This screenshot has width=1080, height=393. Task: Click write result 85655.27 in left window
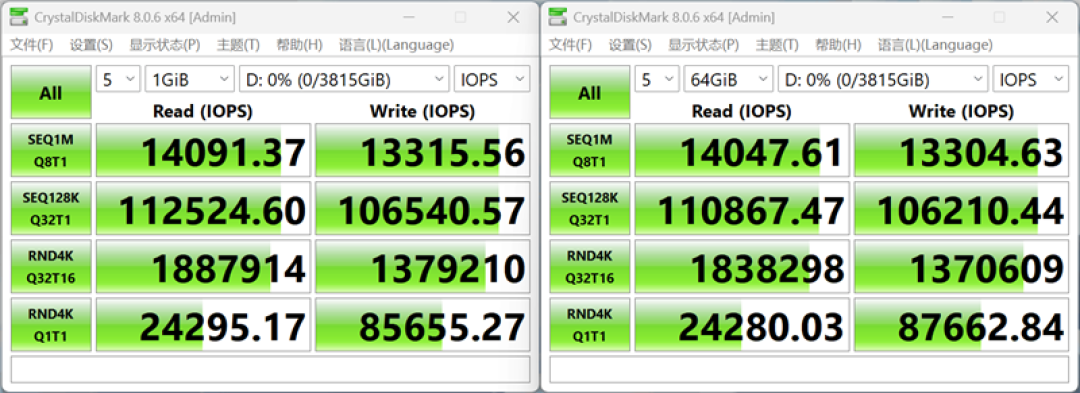423,325
